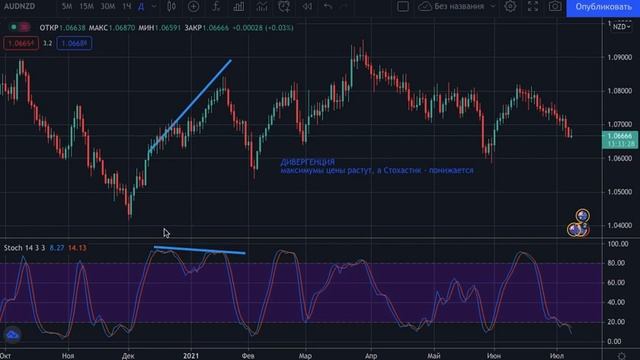Click the ДИВЕРГЕНЦИЯ text annotation
This screenshot has width=640, height=360.
(x=307, y=162)
